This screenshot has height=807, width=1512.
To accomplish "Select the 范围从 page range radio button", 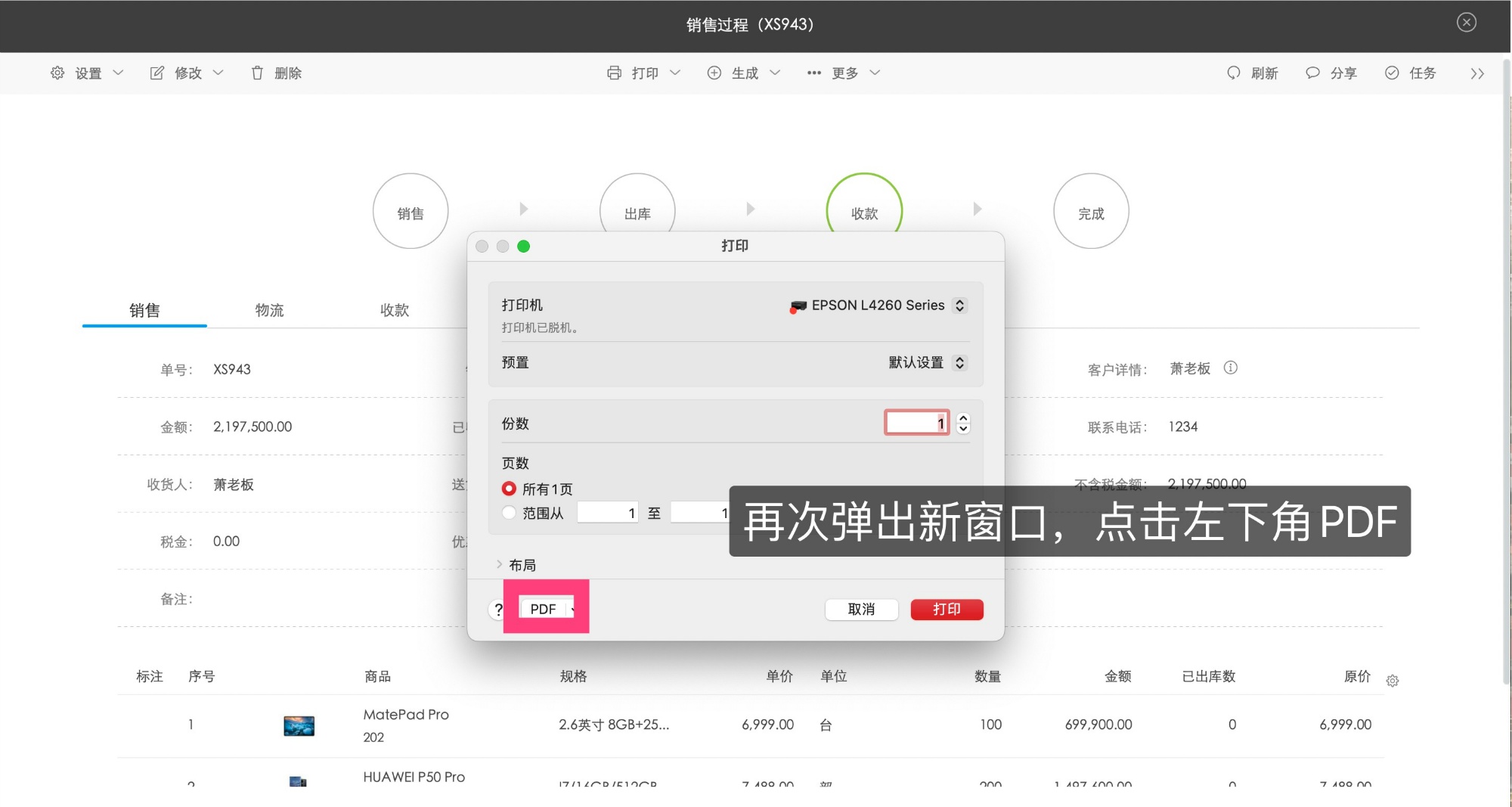I will pos(510,513).
